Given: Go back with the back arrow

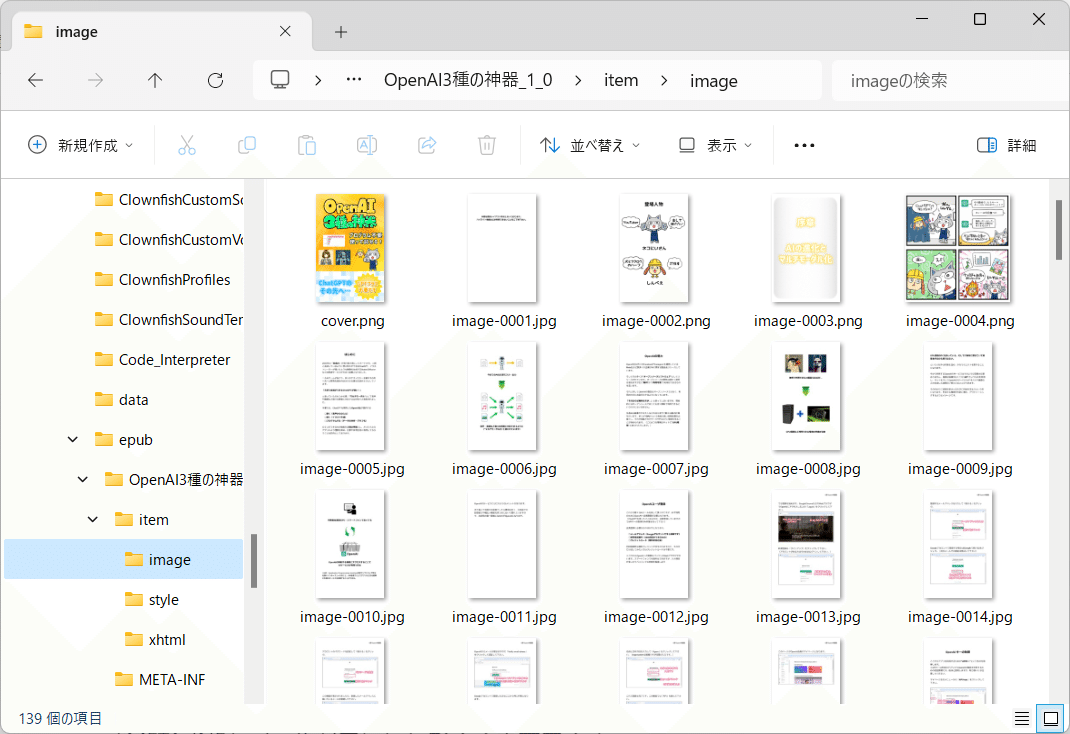Looking at the screenshot, I should point(35,80).
